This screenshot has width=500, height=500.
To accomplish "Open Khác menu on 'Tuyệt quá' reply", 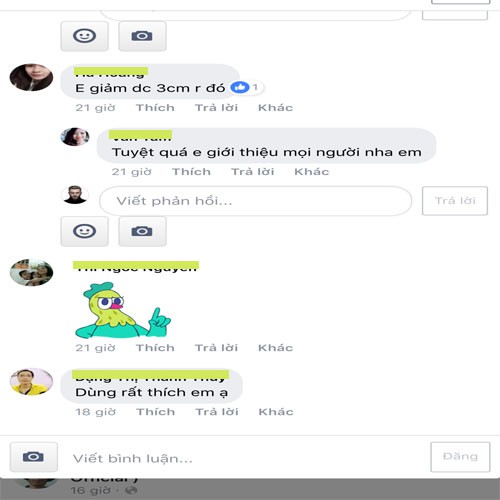I will [312, 172].
